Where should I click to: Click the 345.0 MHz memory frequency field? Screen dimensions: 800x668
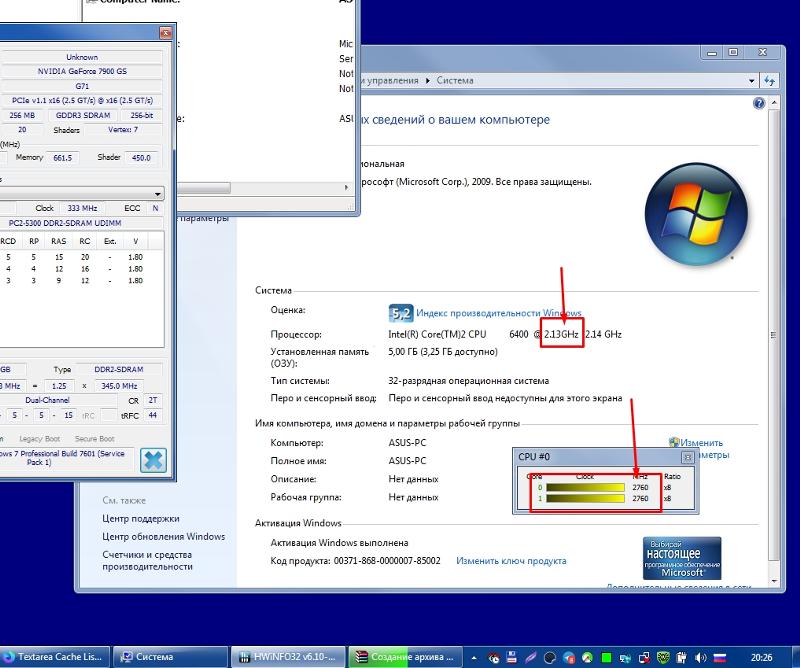click(x=119, y=386)
